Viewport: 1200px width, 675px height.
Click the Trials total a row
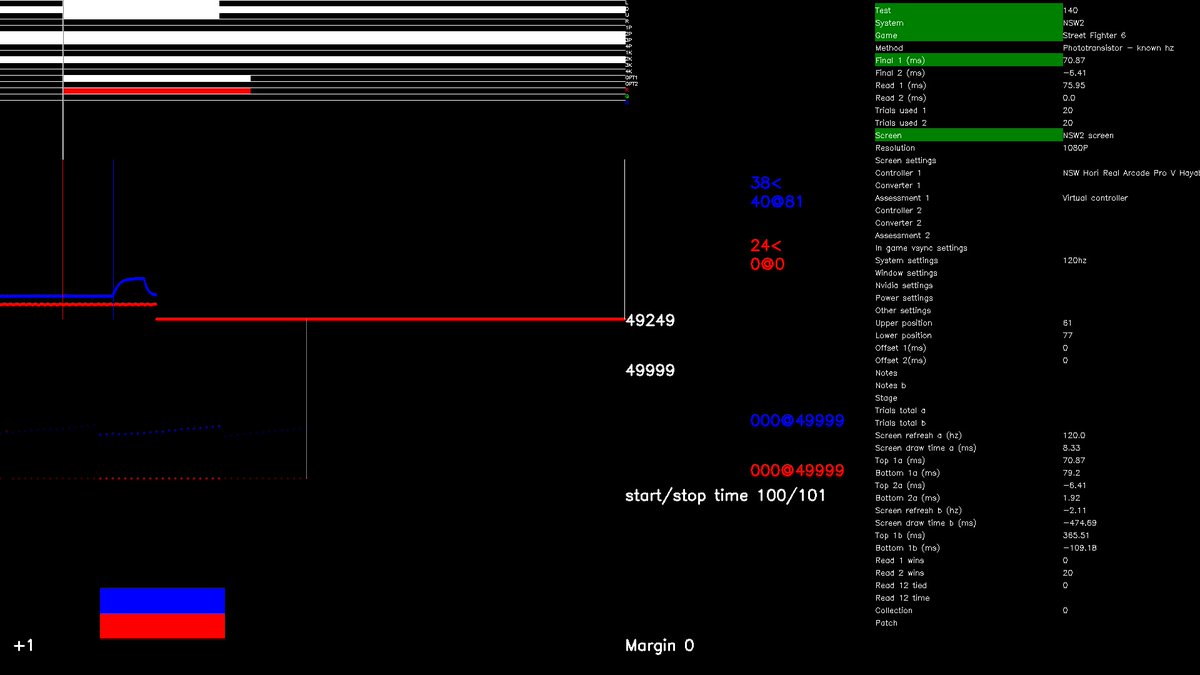[x=900, y=410]
